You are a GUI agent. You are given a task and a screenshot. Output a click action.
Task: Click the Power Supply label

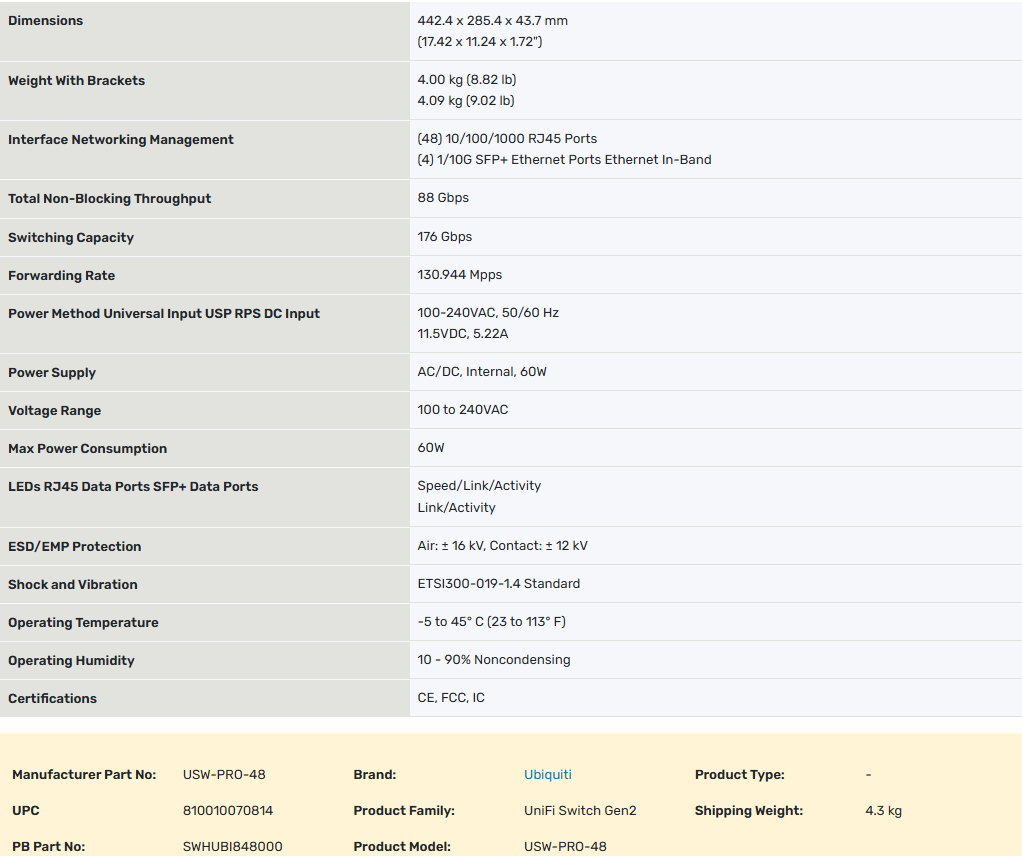(52, 373)
